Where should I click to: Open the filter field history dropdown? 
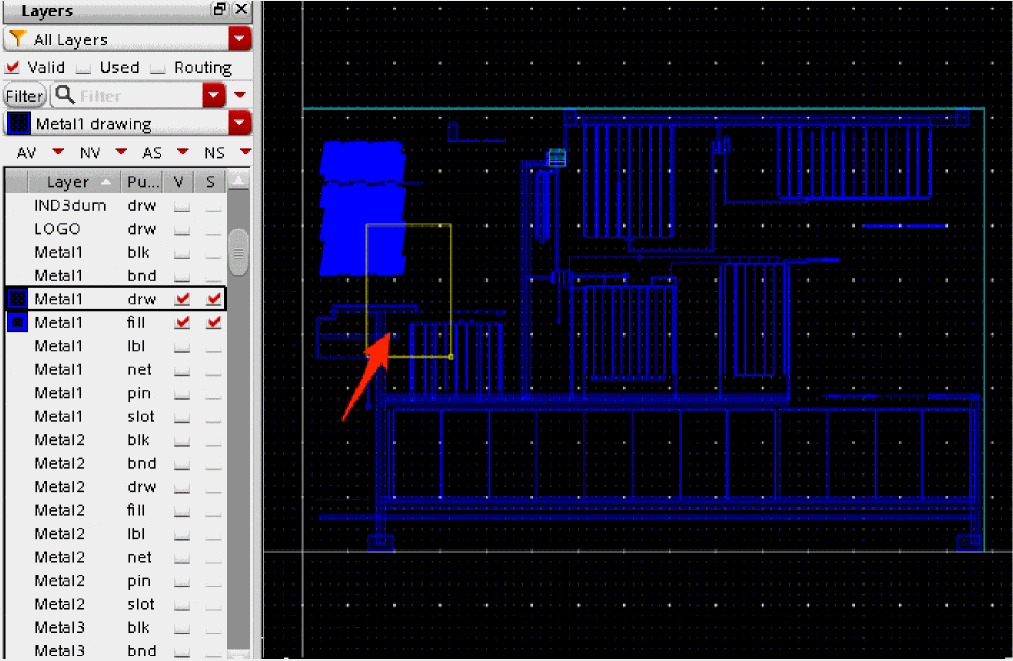[214, 96]
